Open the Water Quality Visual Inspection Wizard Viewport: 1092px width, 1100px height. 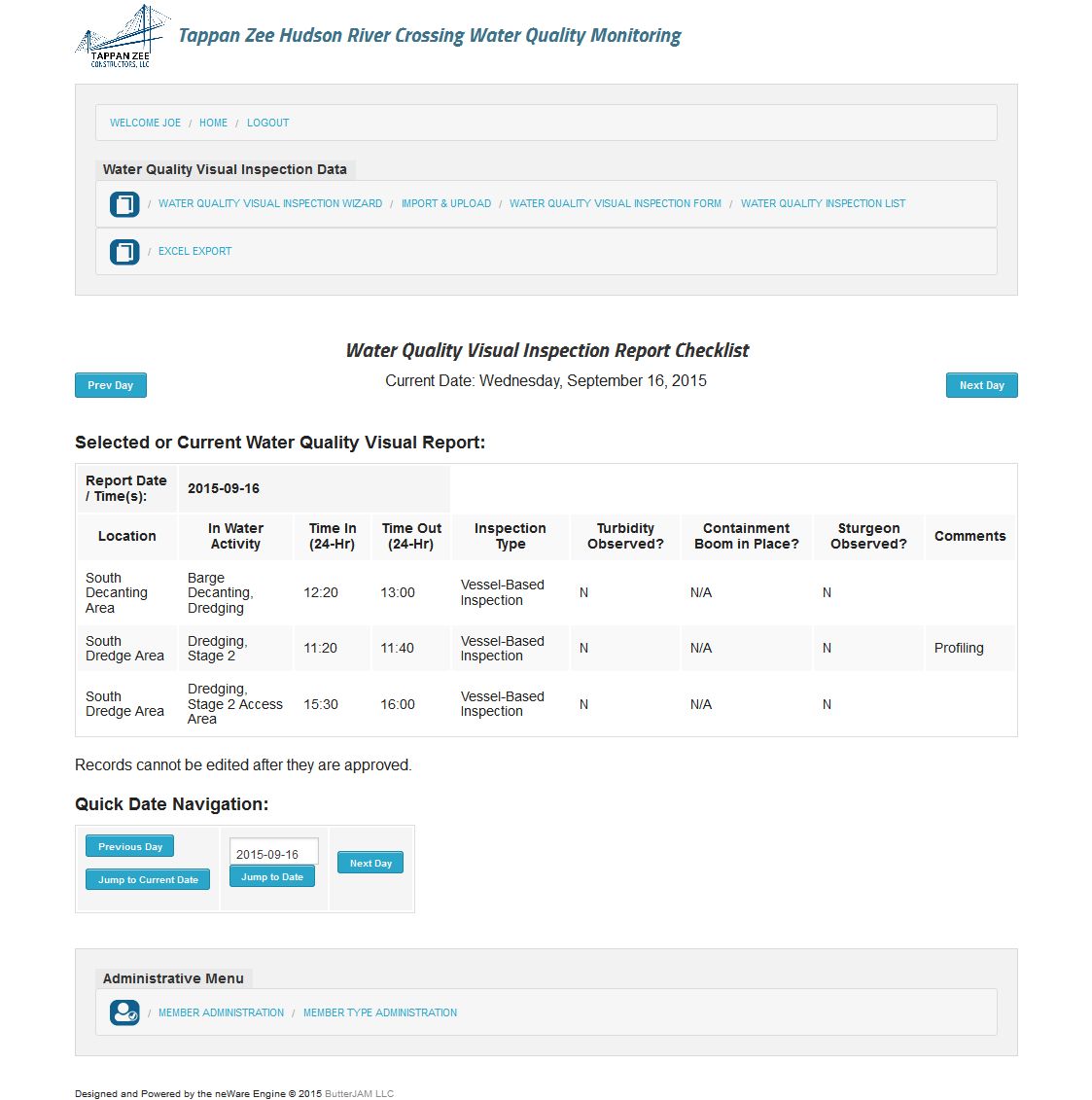click(x=270, y=204)
